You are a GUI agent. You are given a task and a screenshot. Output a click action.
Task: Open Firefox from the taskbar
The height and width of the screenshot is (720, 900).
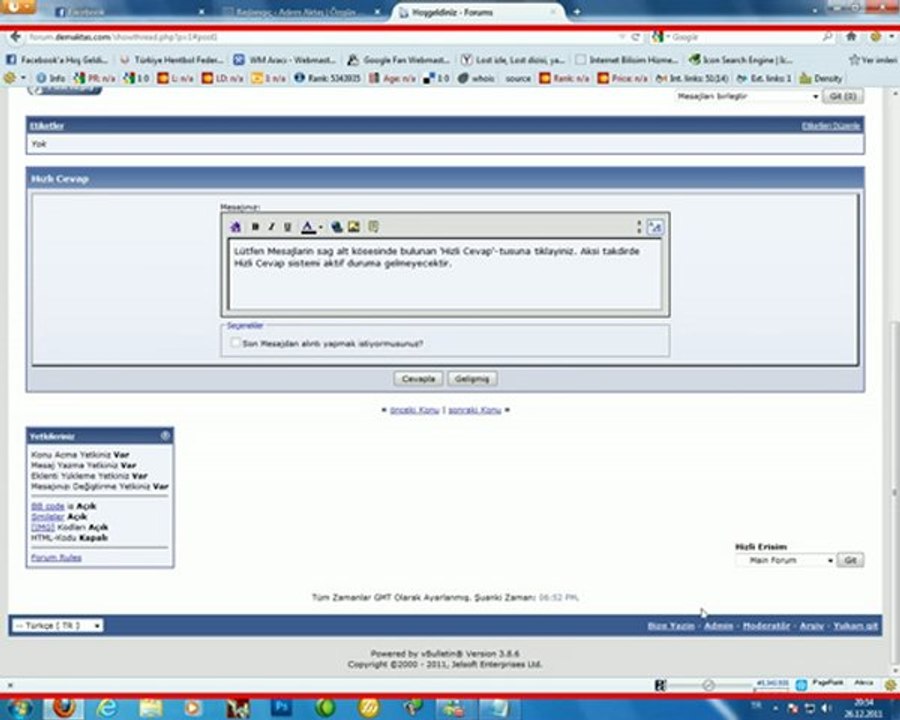tap(64, 709)
